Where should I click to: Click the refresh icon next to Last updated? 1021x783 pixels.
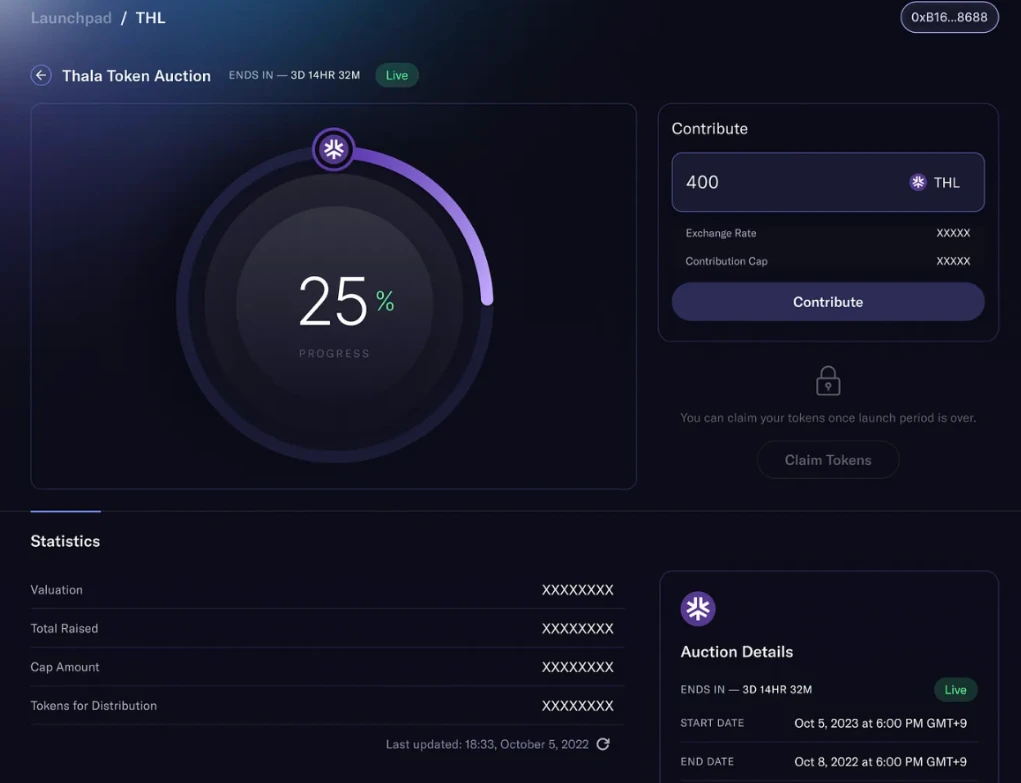tap(603, 744)
